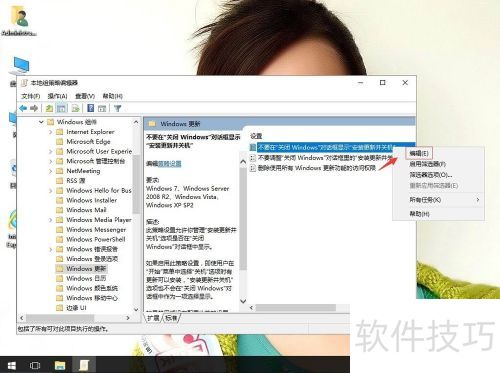This screenshot has width=500, height=373.
Task: Click the 设置 column header
Action: tap(257, 136)
